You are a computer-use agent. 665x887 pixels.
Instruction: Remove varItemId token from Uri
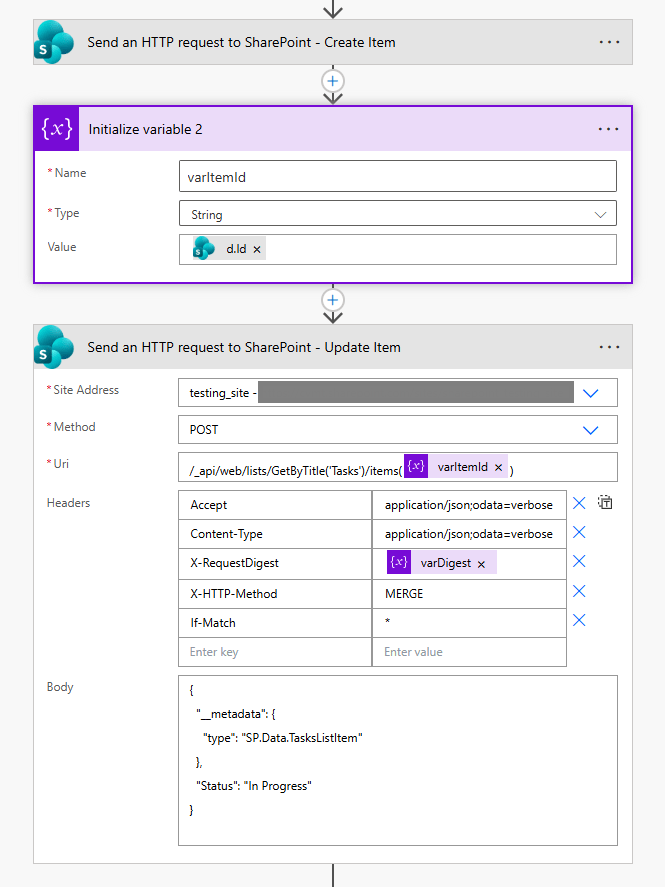point(497,467)
